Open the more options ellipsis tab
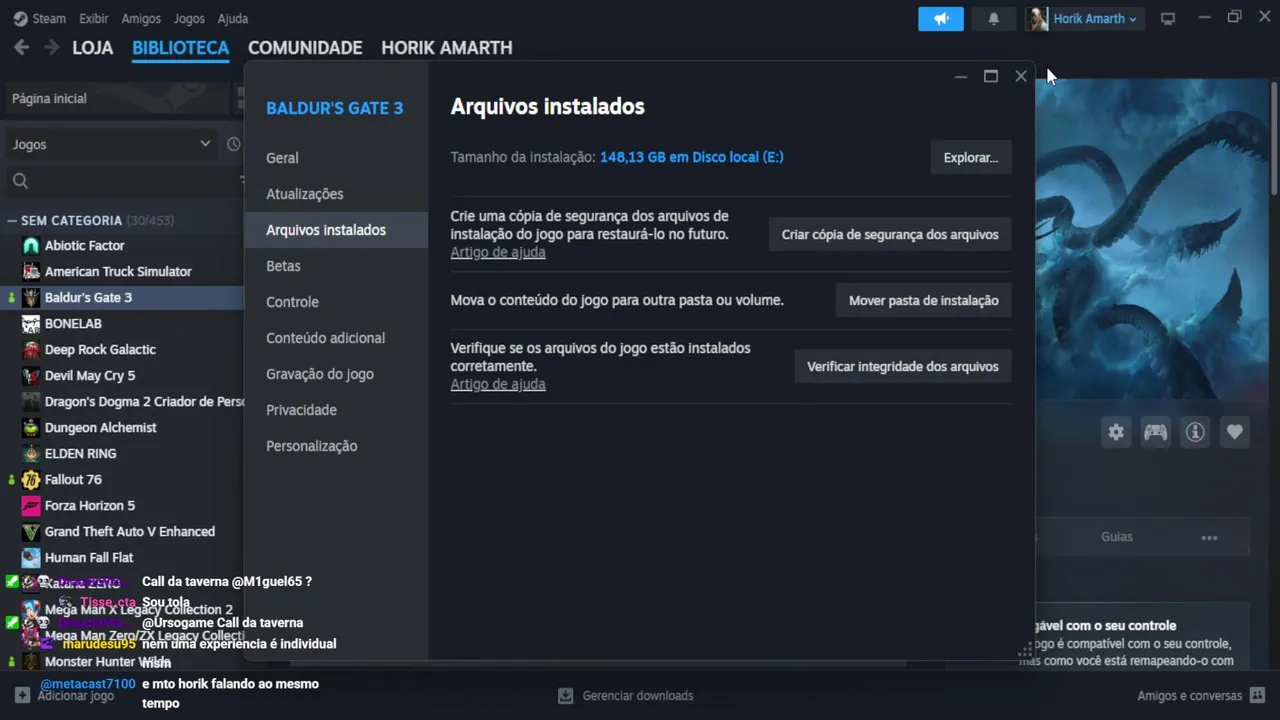Screen dimensions: 1280x720 pyautogui.click(x=1209, y=537)
